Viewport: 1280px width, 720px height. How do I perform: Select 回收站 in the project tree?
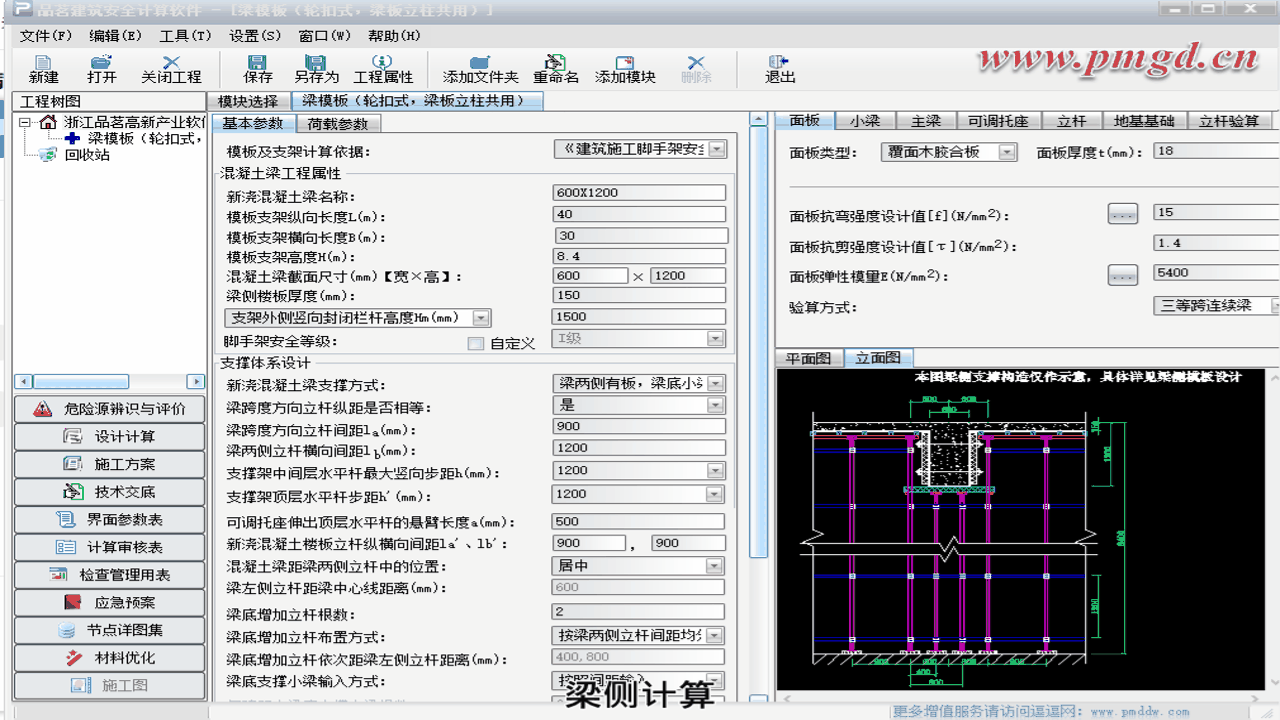(x=87, y=155)
